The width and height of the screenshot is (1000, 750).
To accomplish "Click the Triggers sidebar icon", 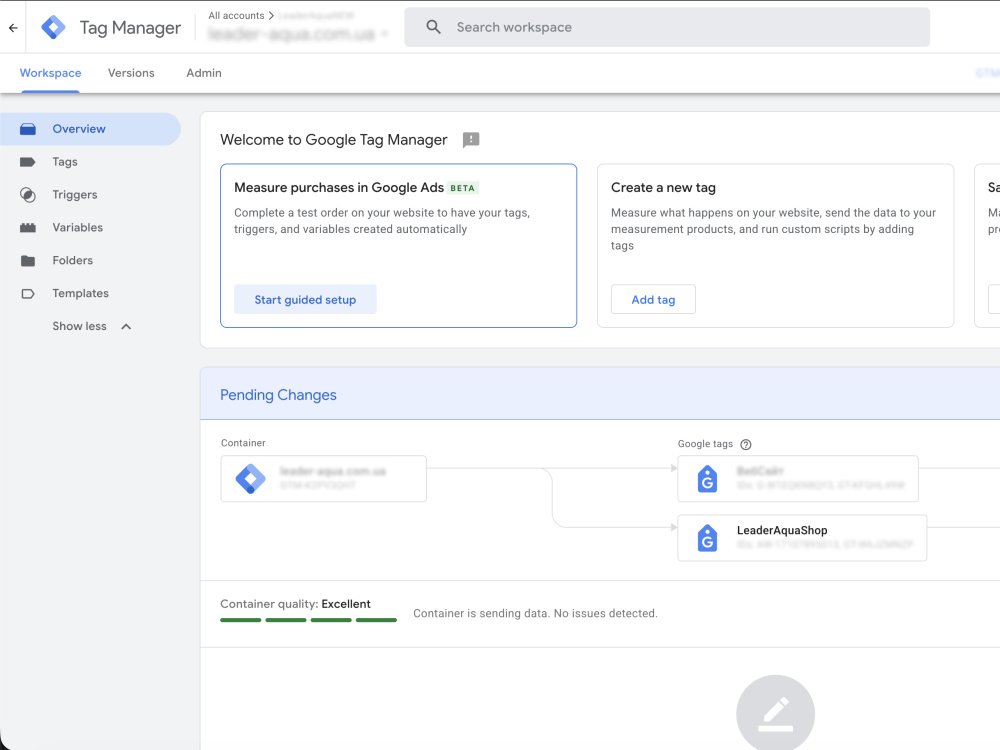I will pos(28,195).
